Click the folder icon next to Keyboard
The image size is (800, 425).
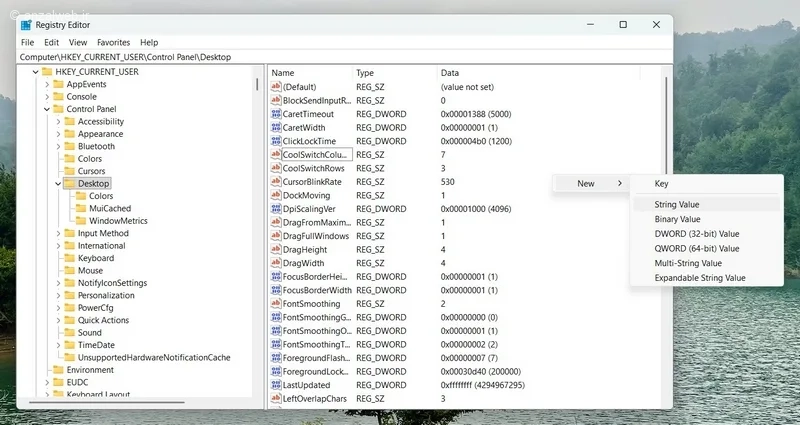click(69, 258)
